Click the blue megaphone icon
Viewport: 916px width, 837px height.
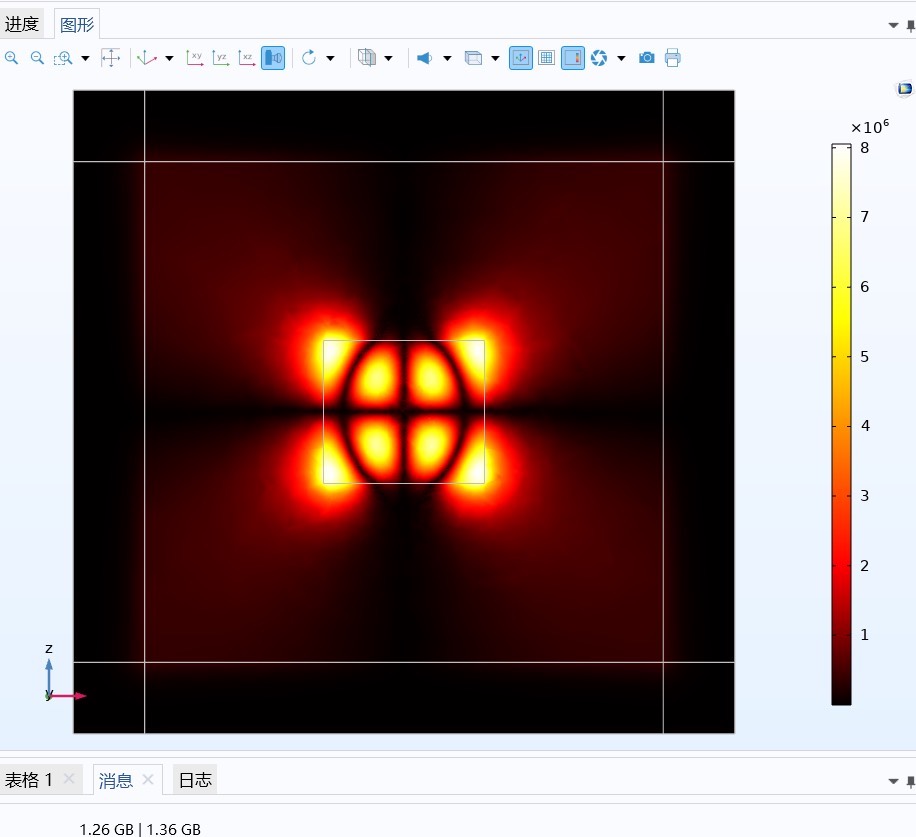click(x=425, y=58)
